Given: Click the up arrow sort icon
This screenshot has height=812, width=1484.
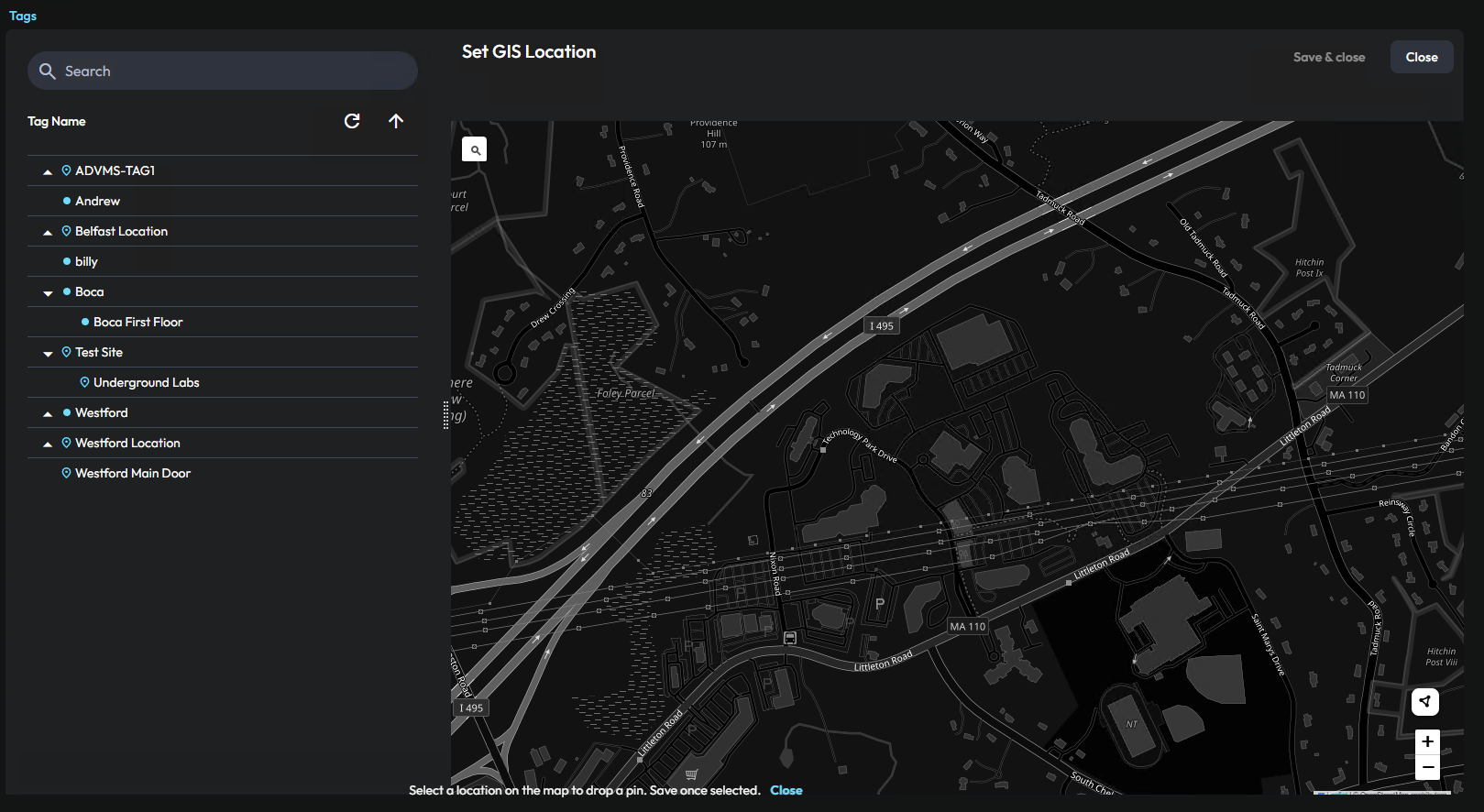Looking at the screenshot, I should [396, 121].
